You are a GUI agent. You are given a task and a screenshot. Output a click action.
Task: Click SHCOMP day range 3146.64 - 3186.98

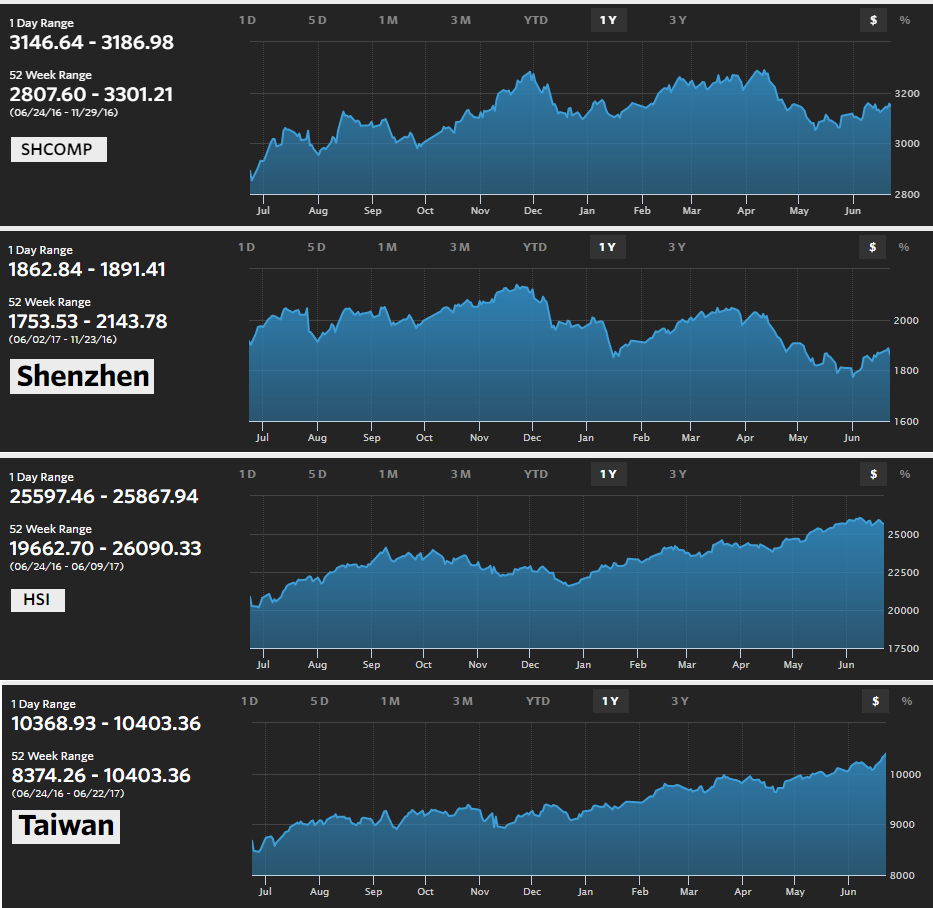click(x=92, y=43)
